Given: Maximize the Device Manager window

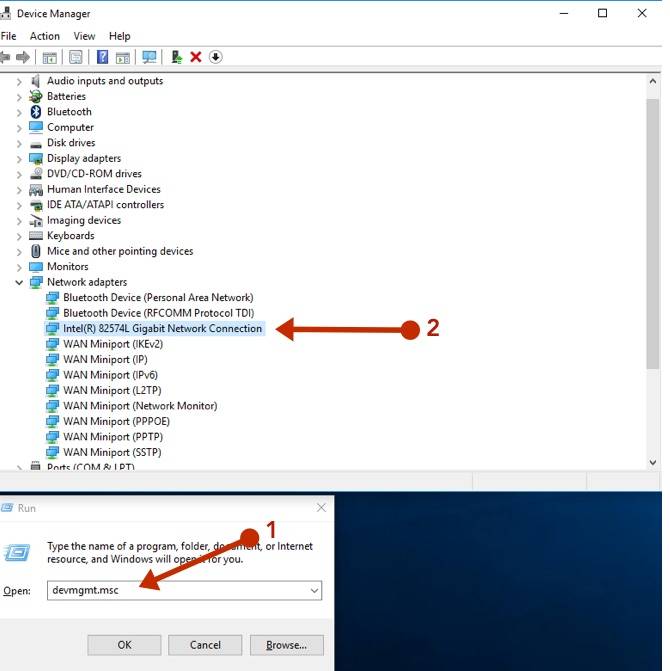Looking at the screenshot, I should 602,13.
